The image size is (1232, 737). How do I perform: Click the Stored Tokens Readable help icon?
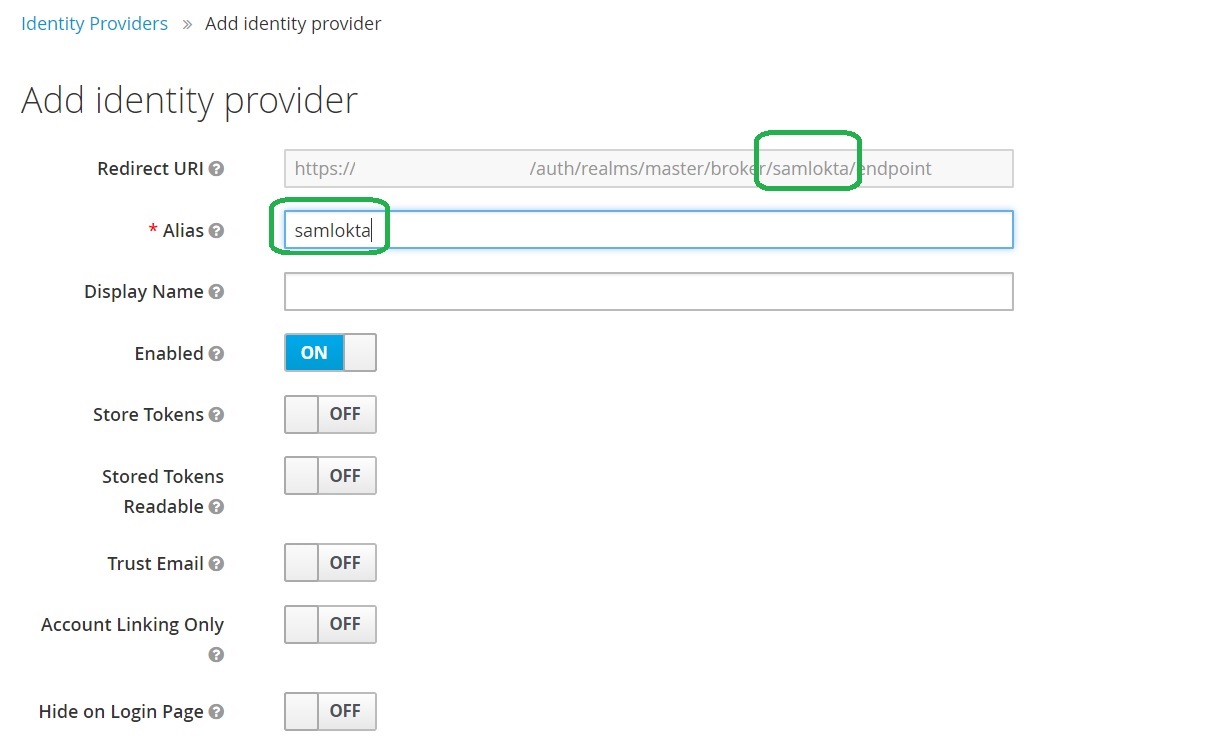(216, 507)
